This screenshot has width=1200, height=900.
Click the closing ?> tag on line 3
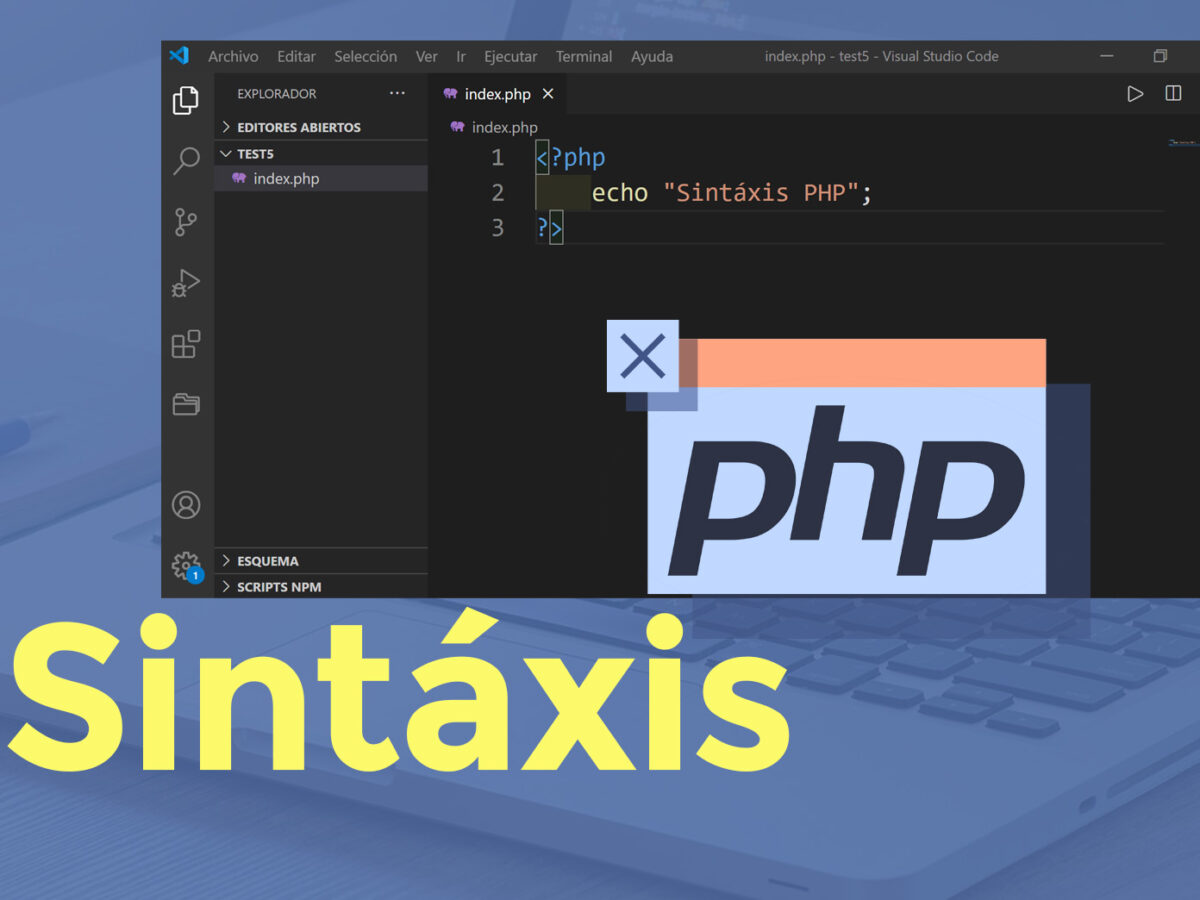click(x=550, y=228)
